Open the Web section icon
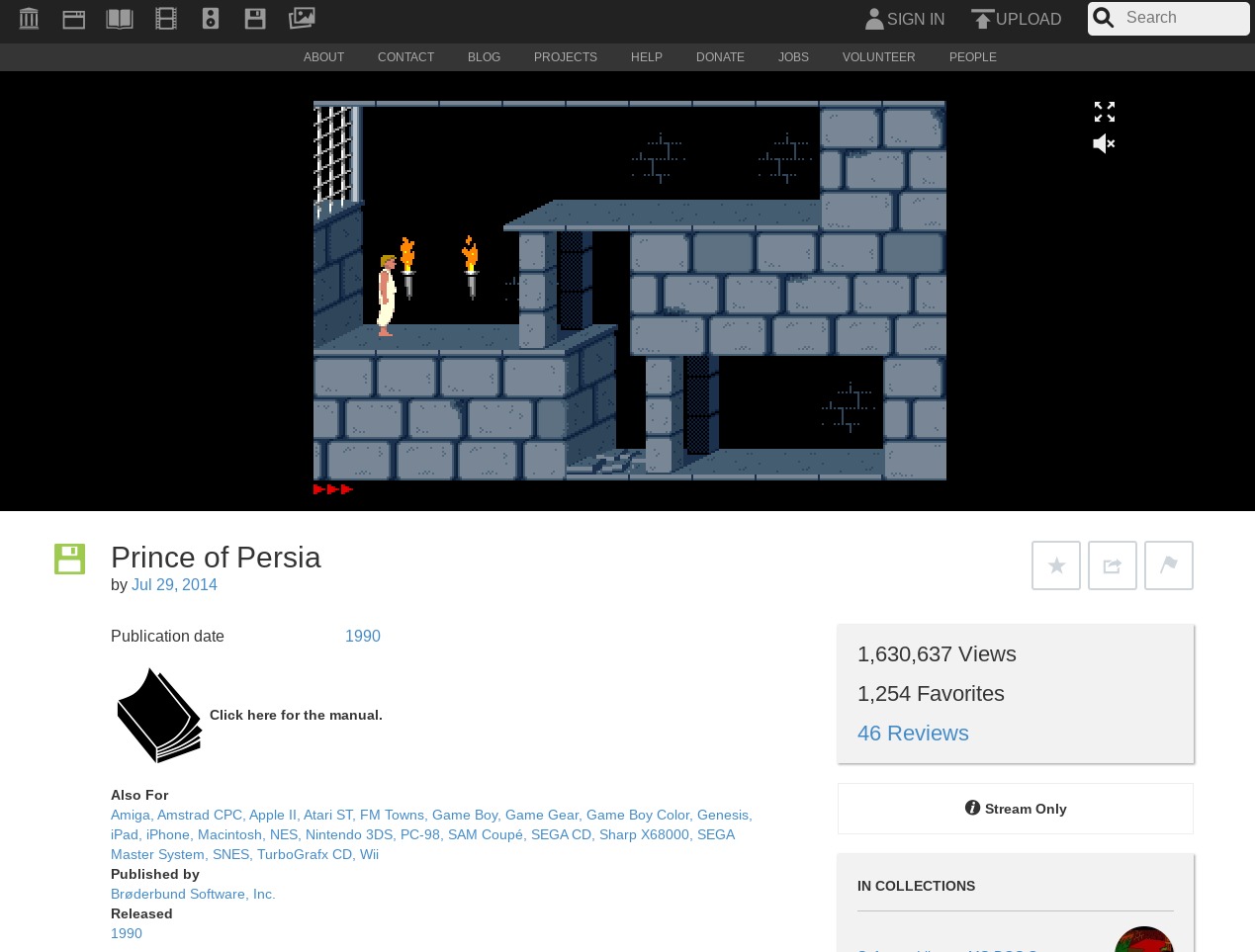This screenshot has width=1255, height=952. (x=74, y=19)
